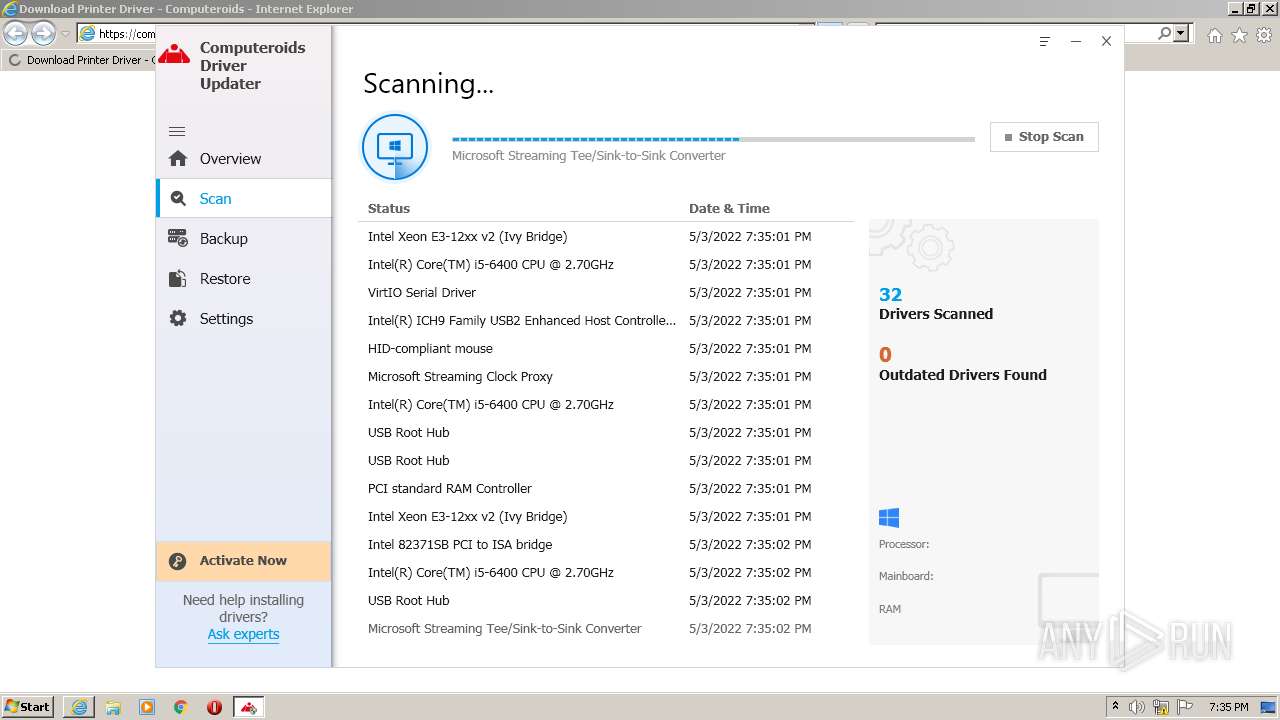The width and height of the screenshot is (1280, 720).
Task: Select the Scan sidebar item
Action: (243, 199)
